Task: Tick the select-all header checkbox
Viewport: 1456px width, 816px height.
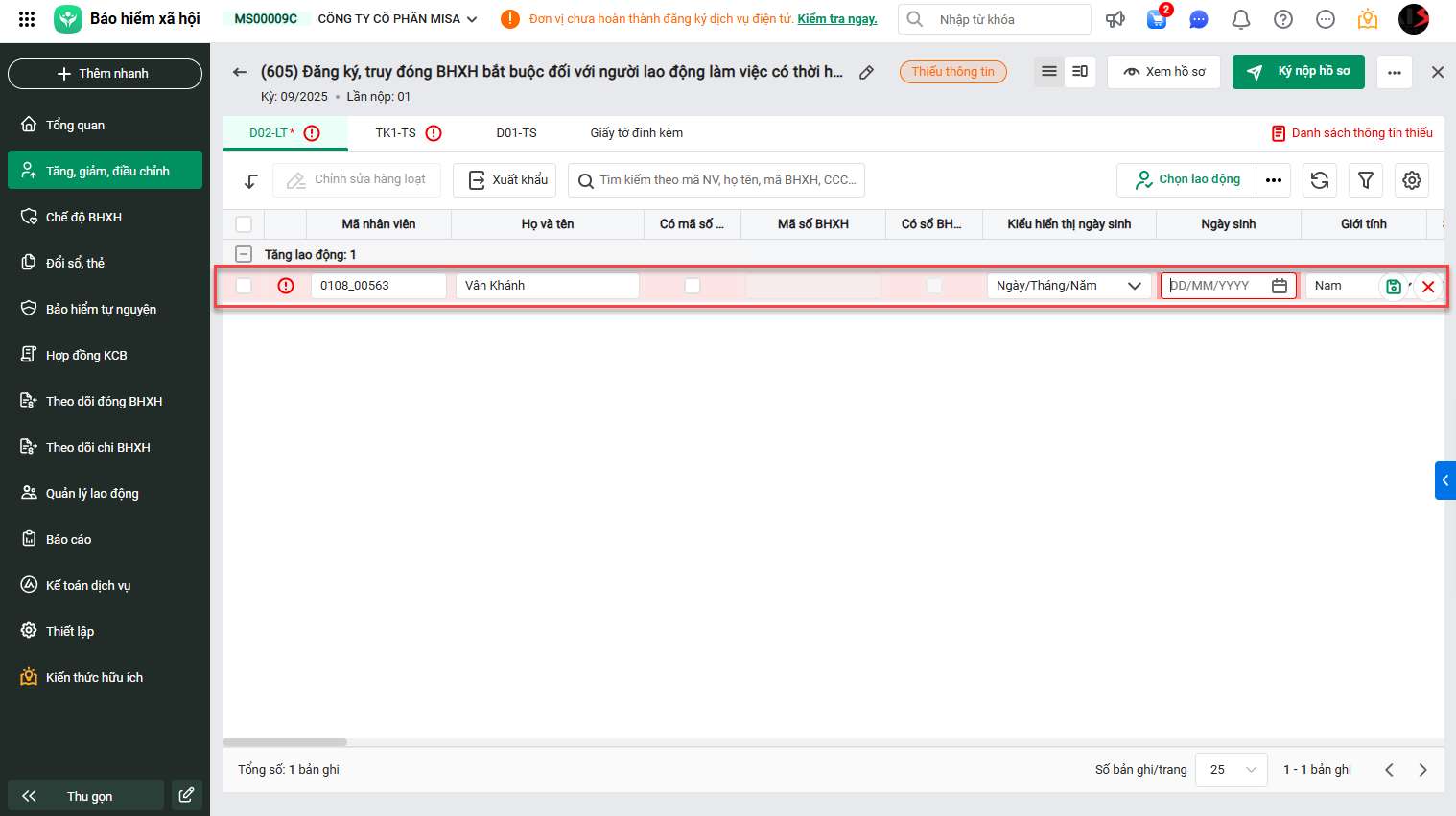Action: (244, 224)
